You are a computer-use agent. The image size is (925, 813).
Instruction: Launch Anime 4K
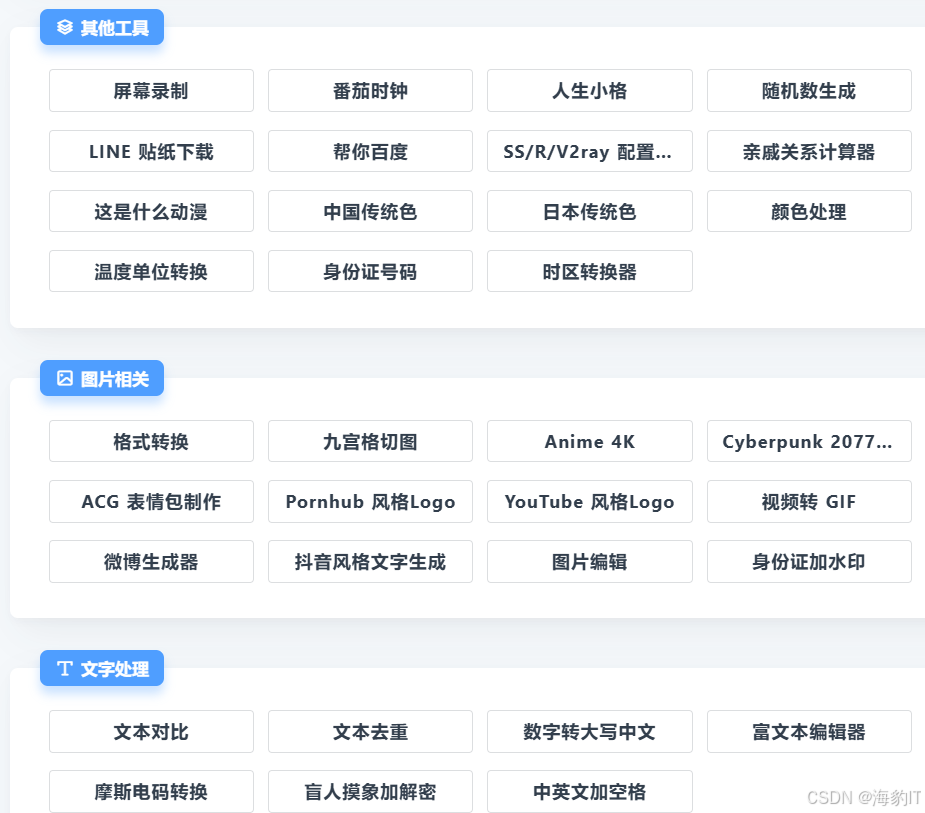coord(589,441)
